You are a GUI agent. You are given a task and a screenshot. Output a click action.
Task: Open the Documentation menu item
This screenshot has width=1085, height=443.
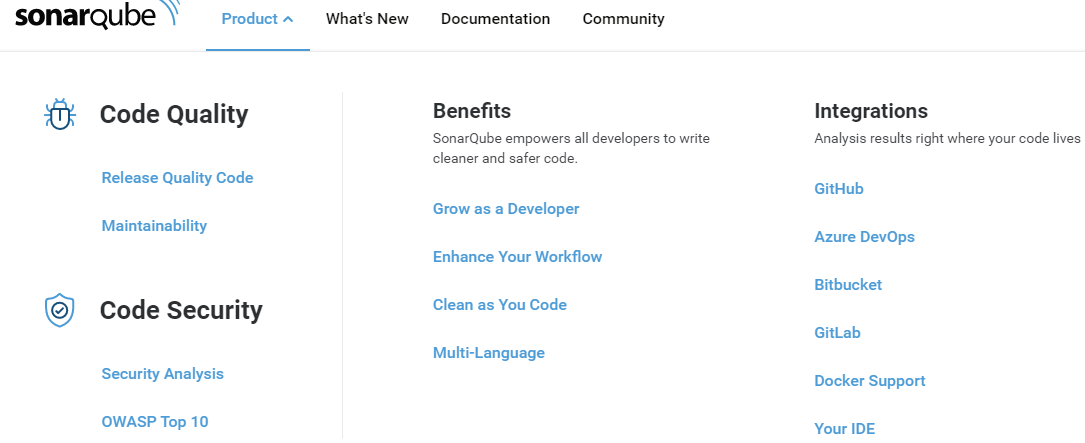pyautogui.click(x=495, y=19)
